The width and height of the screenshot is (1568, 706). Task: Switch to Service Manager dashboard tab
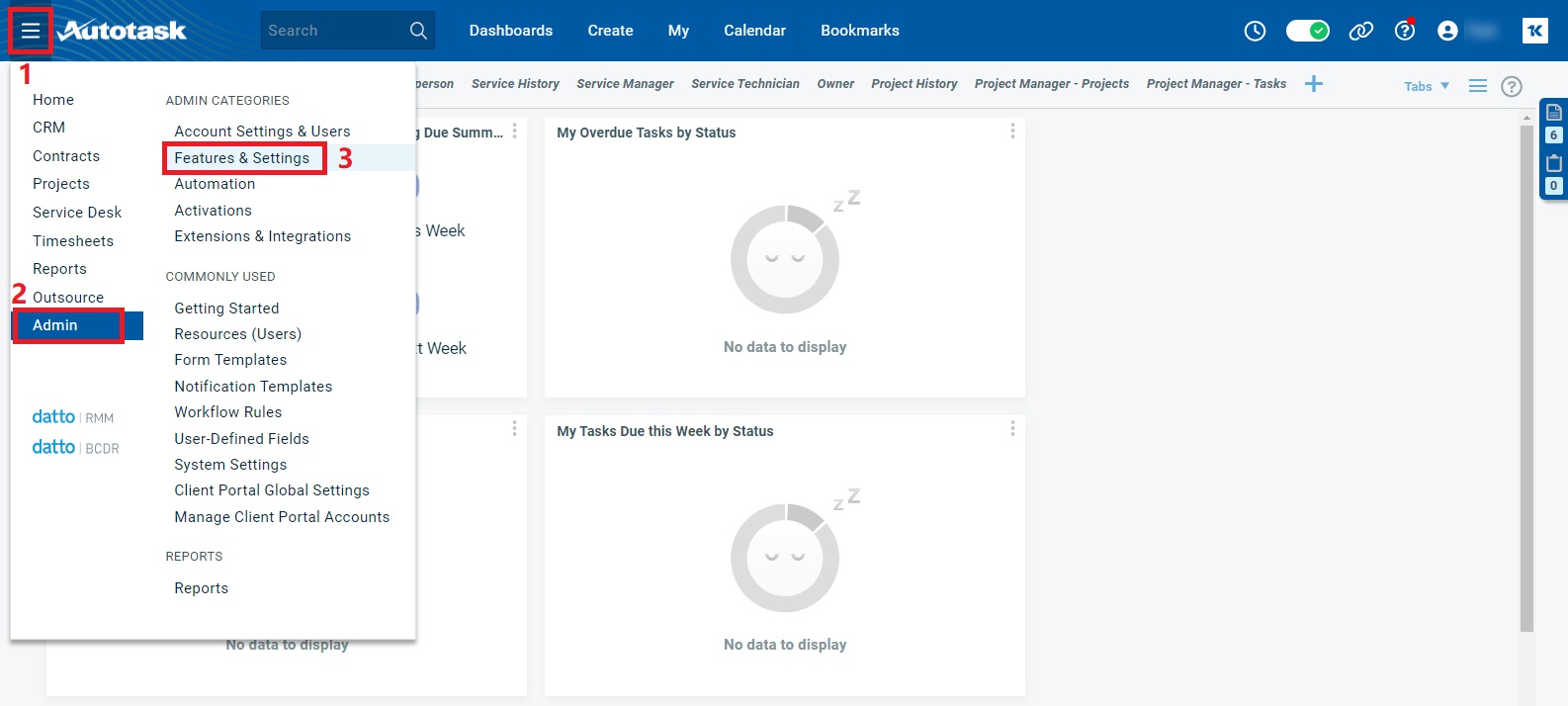tap(625, 84)
